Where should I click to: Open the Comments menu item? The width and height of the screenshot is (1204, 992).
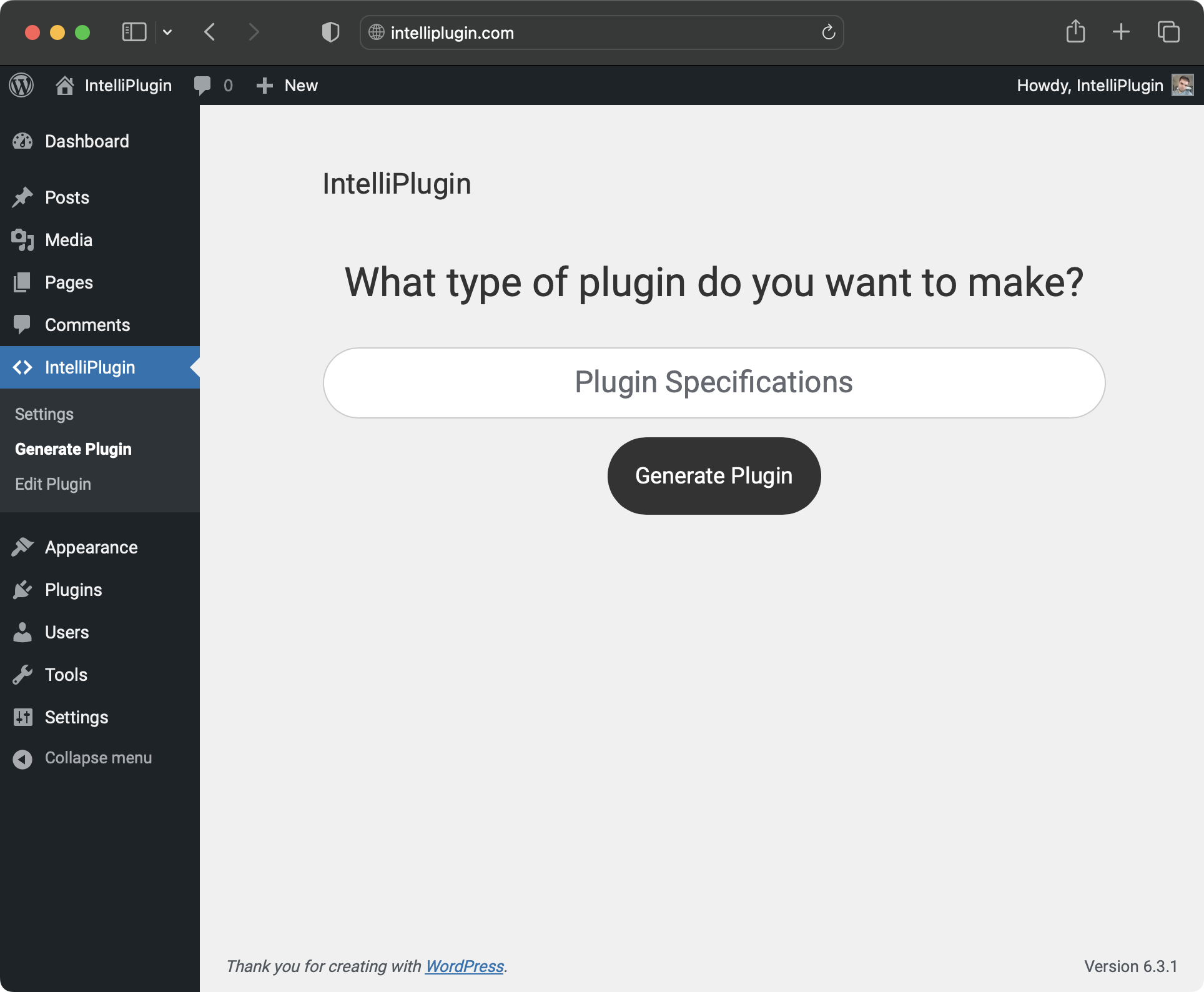[x=100, y=325]
